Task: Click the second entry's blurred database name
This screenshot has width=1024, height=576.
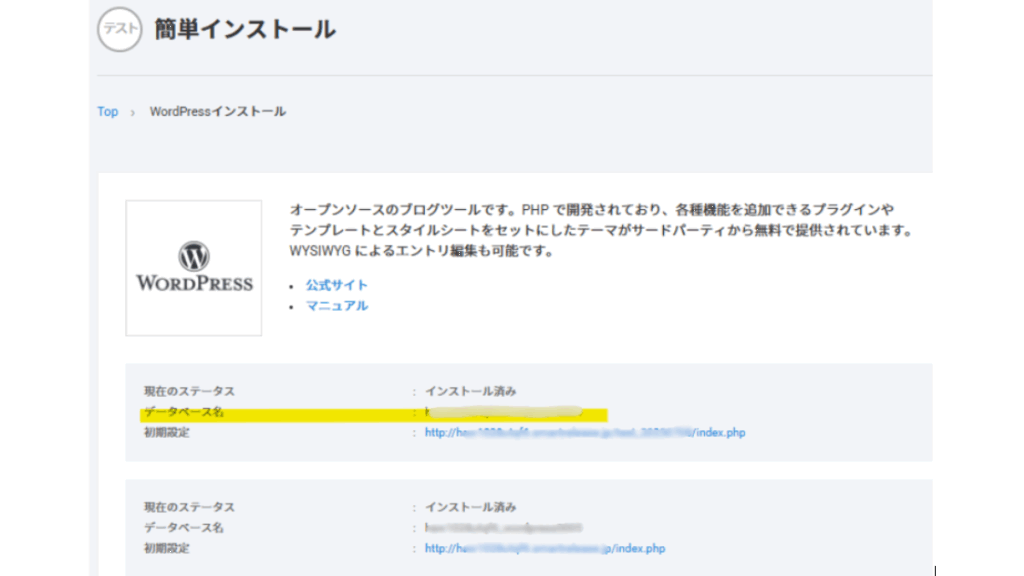Action: point(503,527)
